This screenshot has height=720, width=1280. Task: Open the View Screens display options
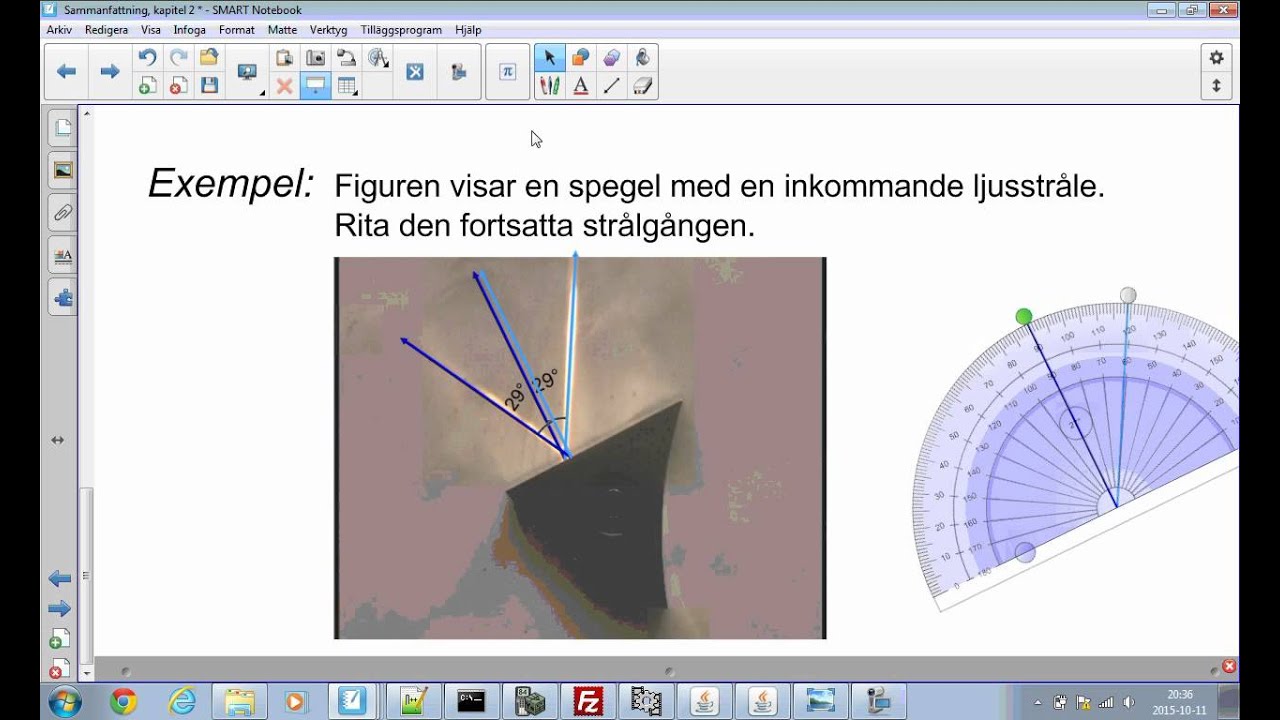pos(247,71)
